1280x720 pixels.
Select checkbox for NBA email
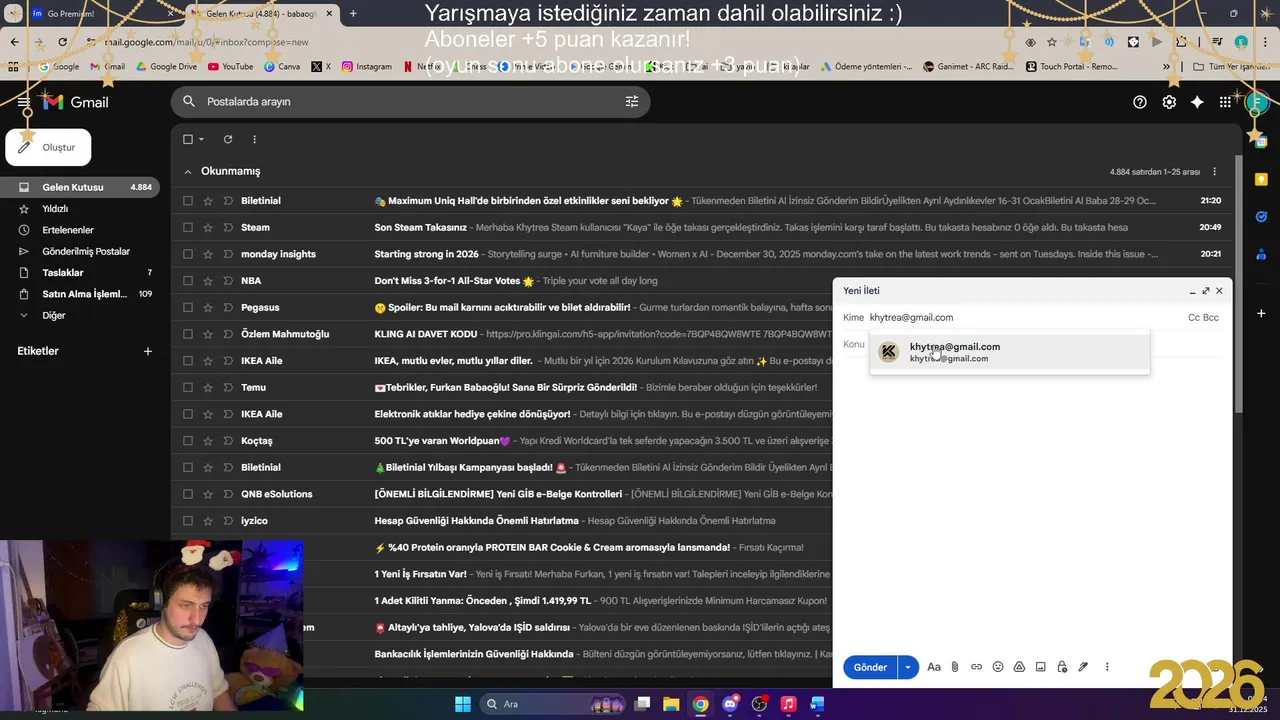(188, 281)
